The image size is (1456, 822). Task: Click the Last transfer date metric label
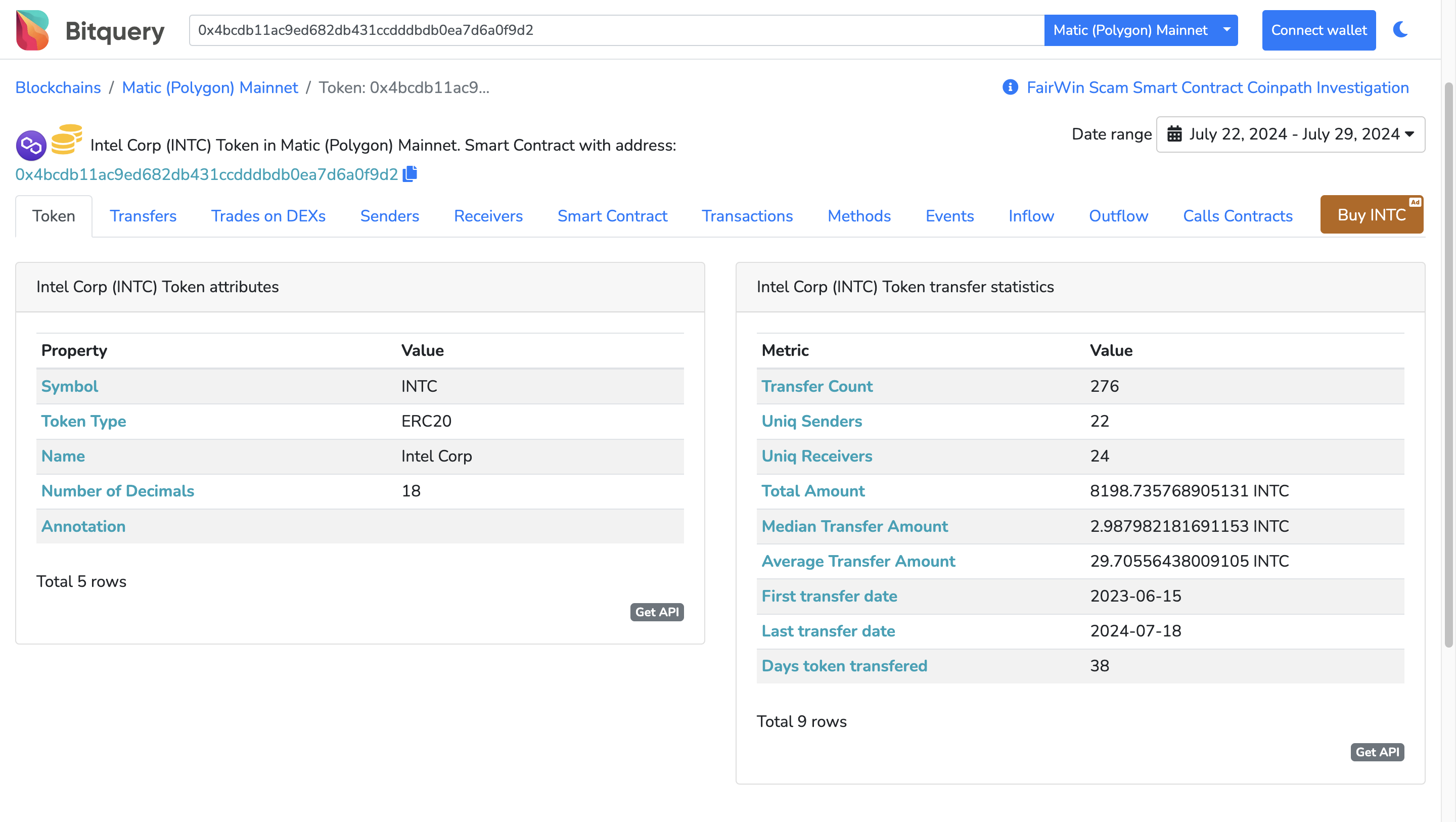[x=828, y=631]
